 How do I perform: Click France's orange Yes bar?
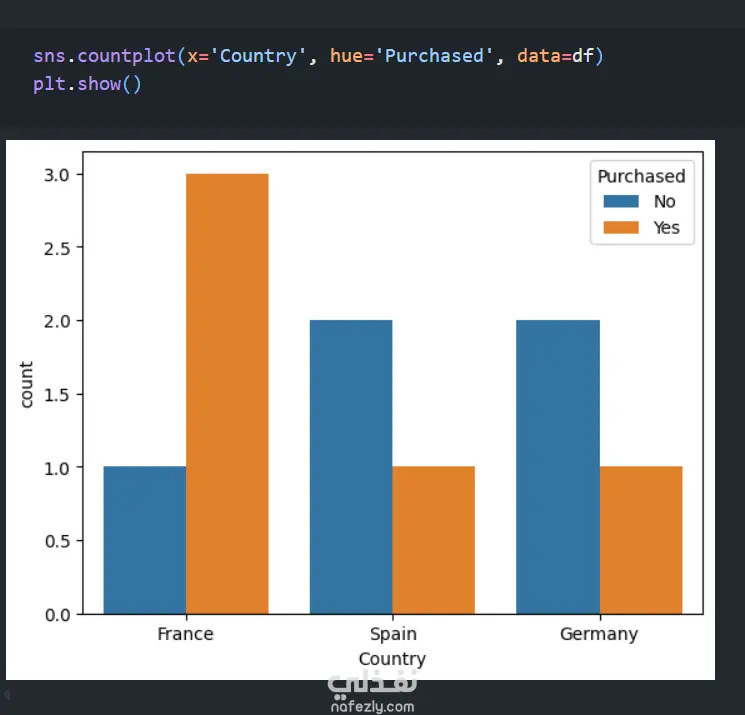point(227,394)
